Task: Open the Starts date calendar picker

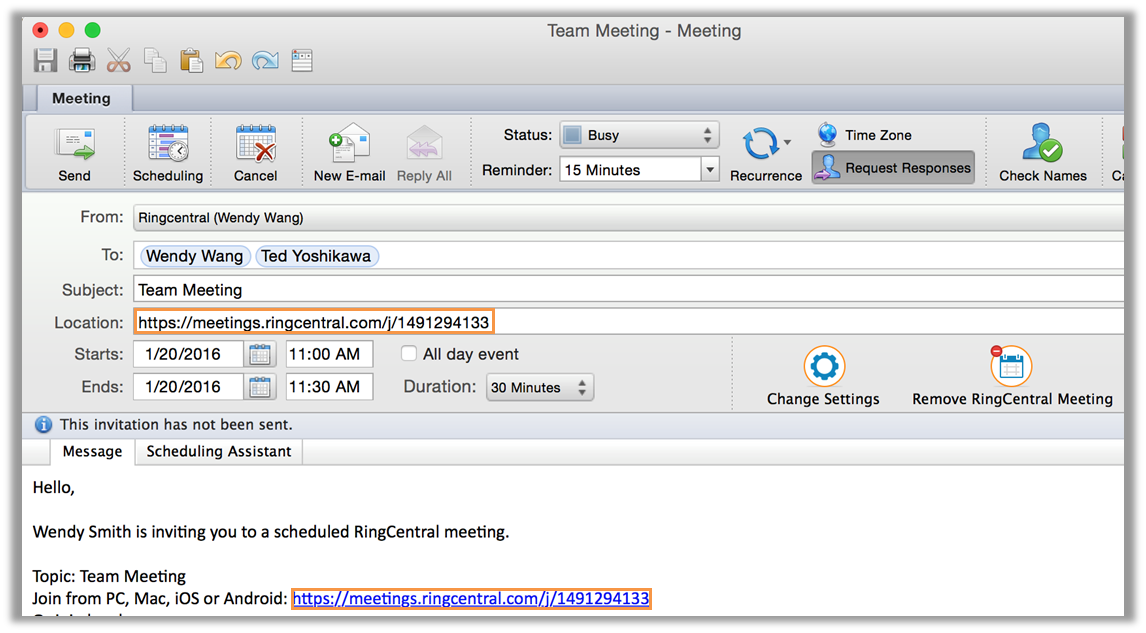Action: (259, 355)
